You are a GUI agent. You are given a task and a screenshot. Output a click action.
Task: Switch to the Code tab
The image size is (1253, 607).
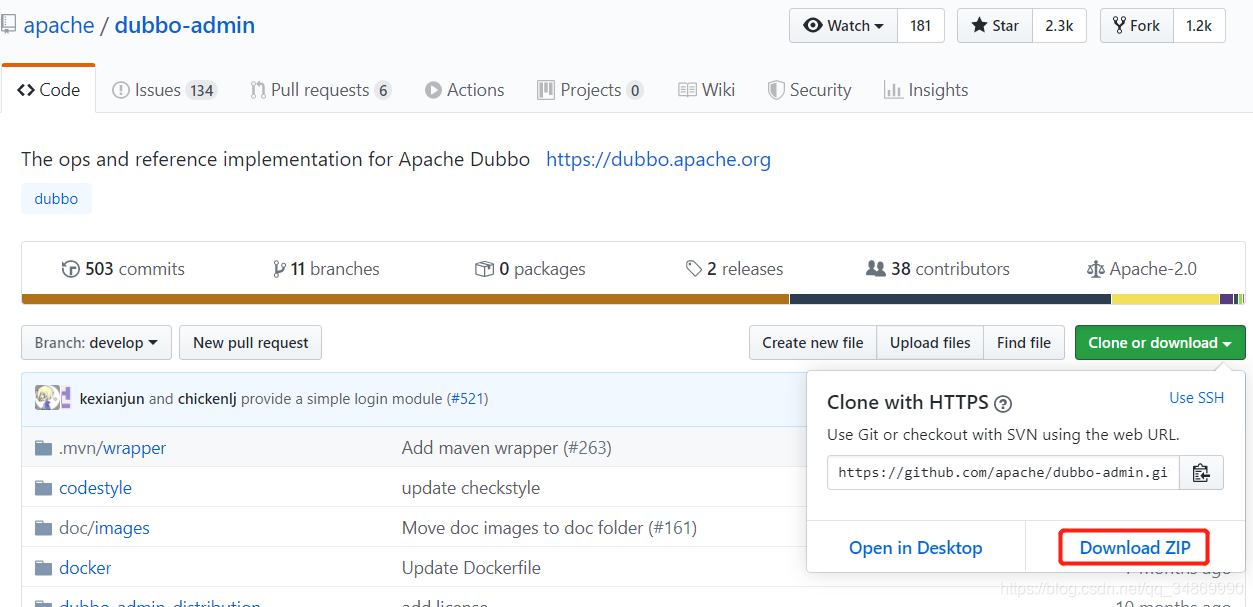click(x=49, y=90)
